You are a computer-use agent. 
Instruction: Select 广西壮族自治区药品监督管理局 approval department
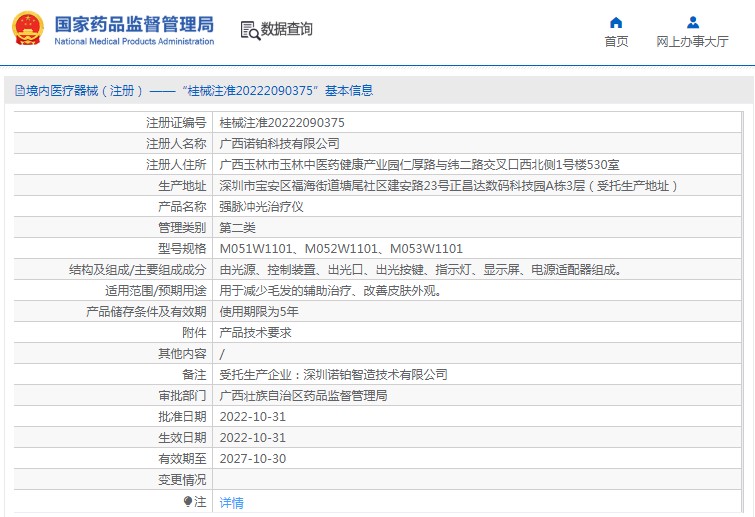click(x=303, y=396)
